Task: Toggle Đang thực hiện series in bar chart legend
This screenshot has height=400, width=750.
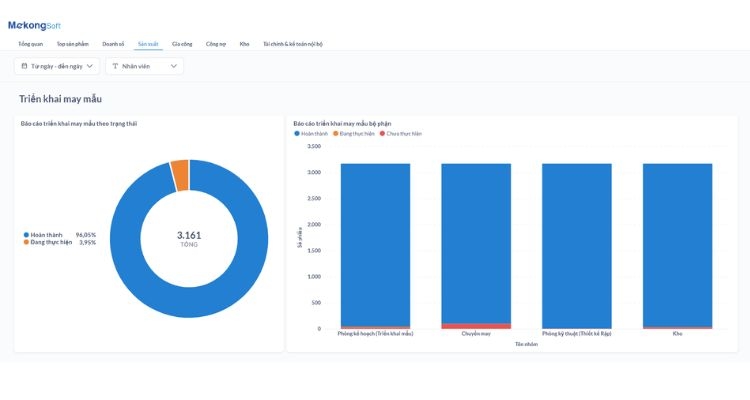Action: point(358,133)
